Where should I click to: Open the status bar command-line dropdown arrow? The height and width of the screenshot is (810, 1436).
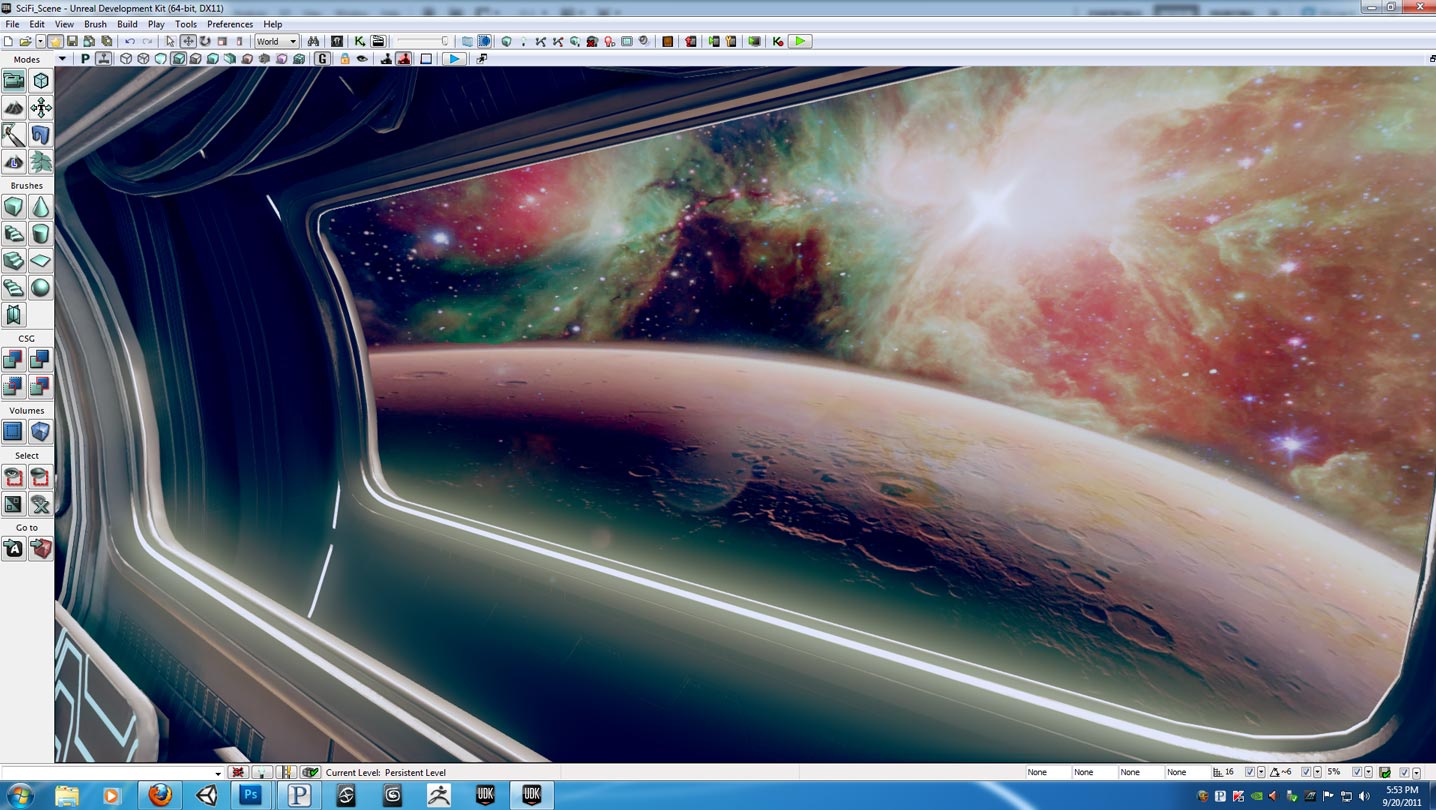click(x=218, y=773)
